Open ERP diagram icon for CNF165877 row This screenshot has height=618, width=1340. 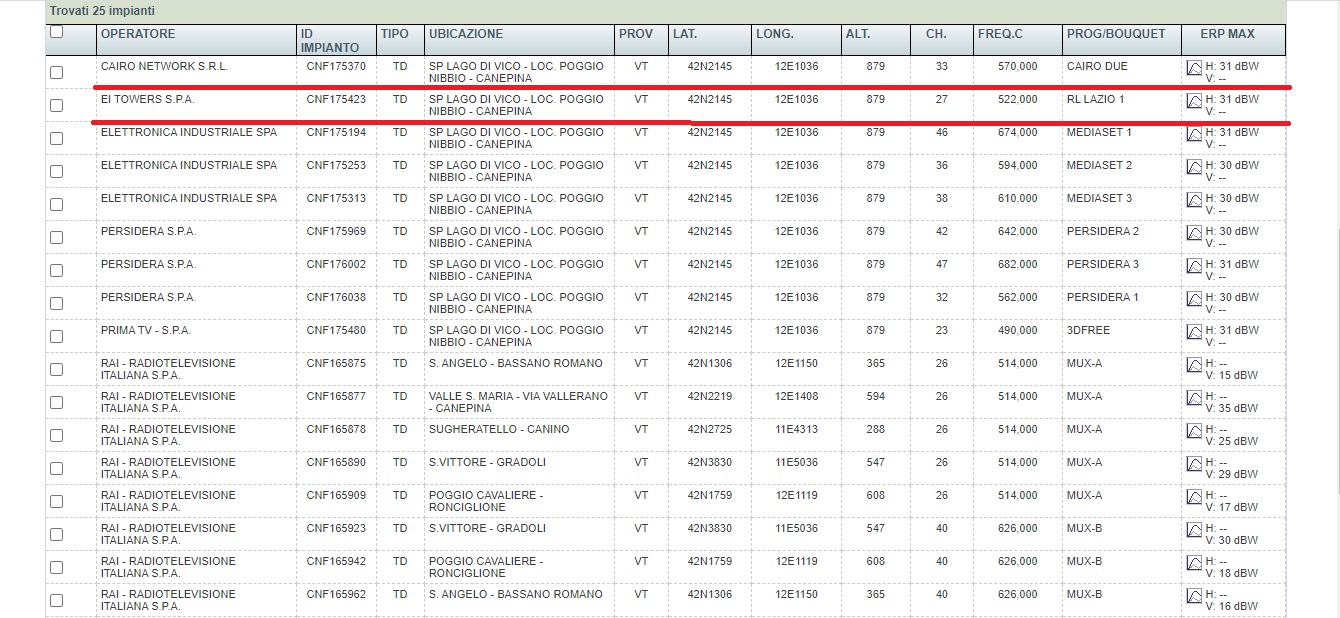click(1194, 398)
